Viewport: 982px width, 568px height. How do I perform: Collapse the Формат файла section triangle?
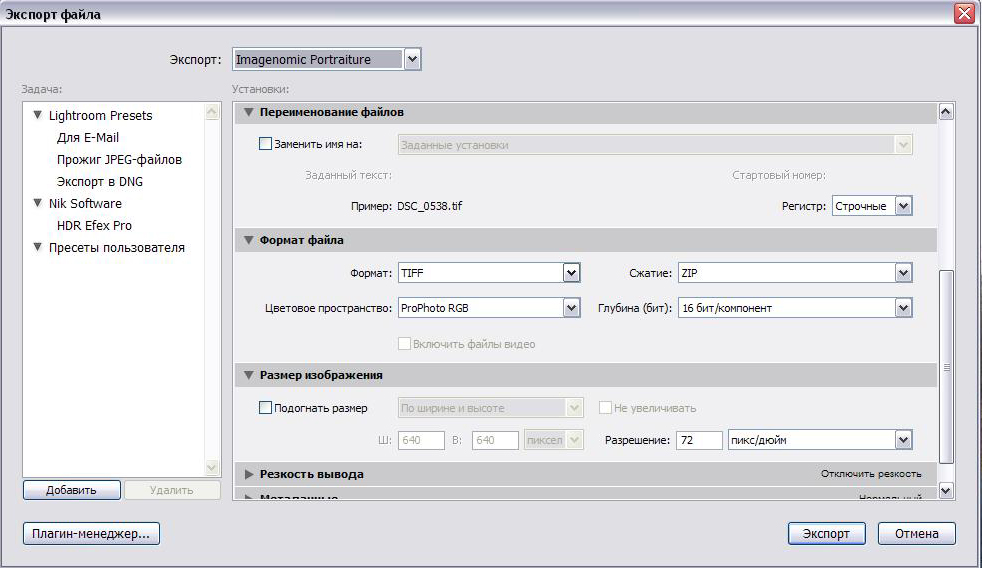pyautogui.click(x=249, y=240)
